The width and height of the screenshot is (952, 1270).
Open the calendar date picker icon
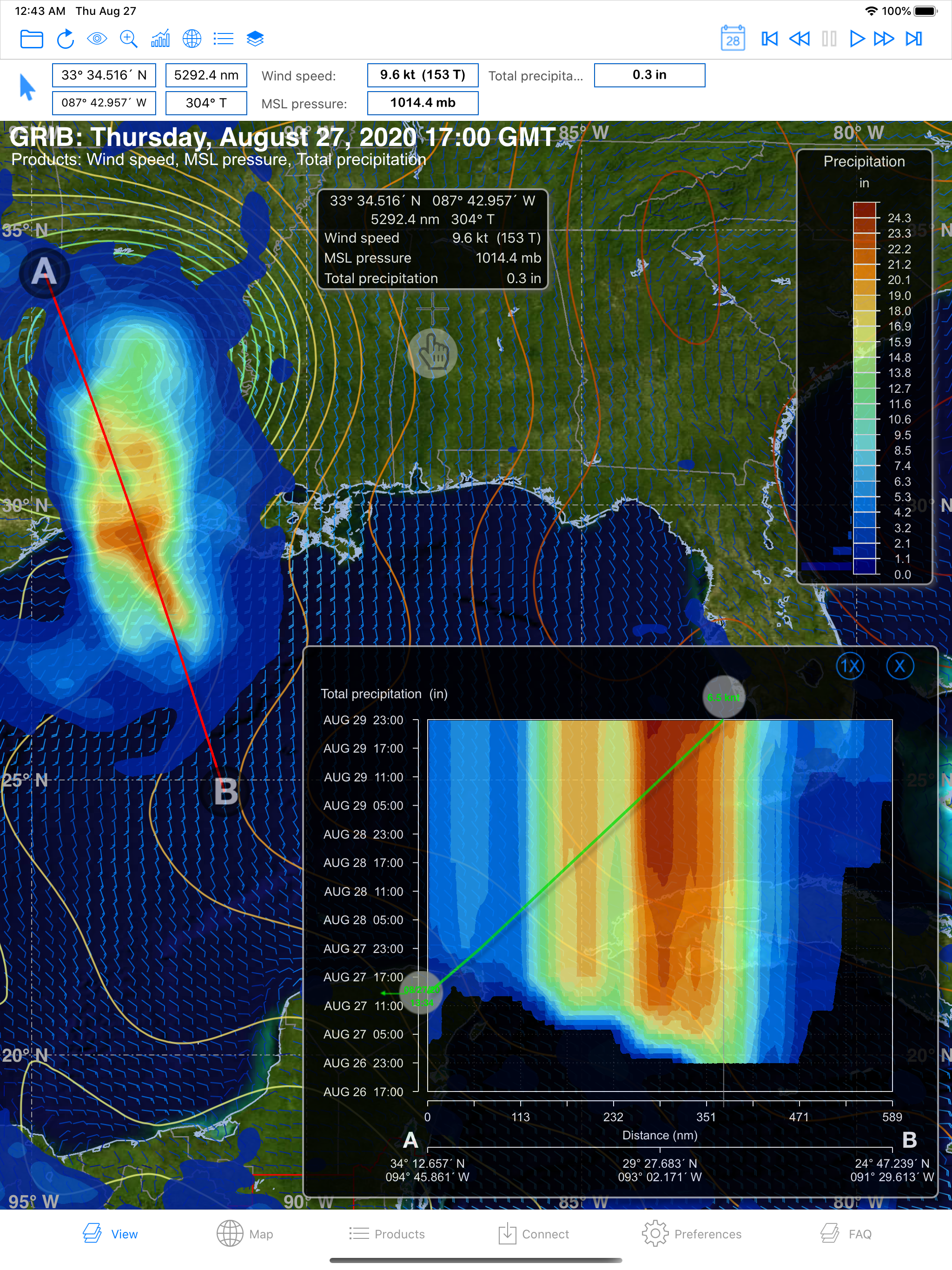[733, 39]
